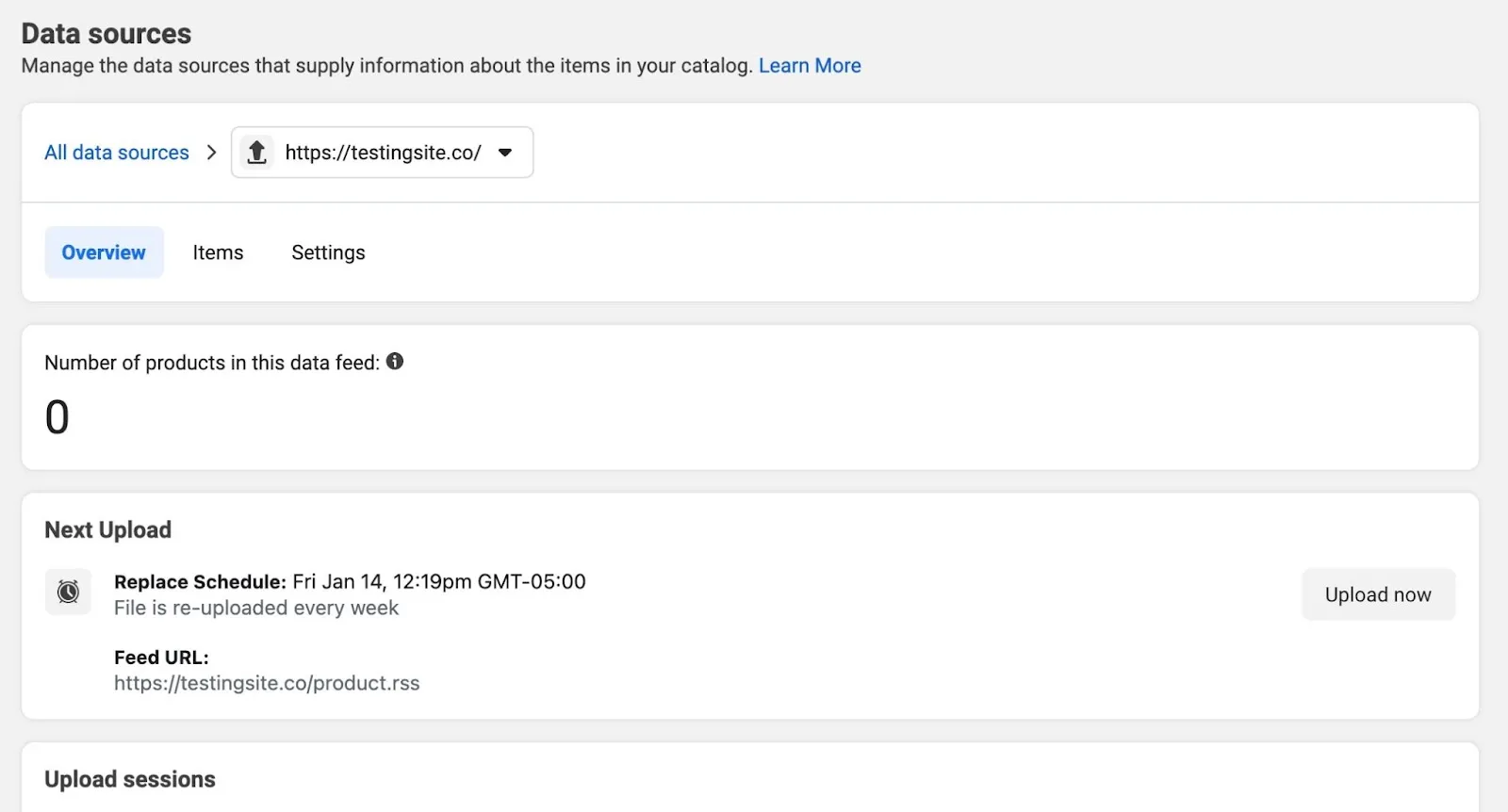The width and height of the screenshot is (1508, 812).
Task: Click the upload arrow icon beside testingsite.co
Action: pyautogui.click(x=256, y=152)
